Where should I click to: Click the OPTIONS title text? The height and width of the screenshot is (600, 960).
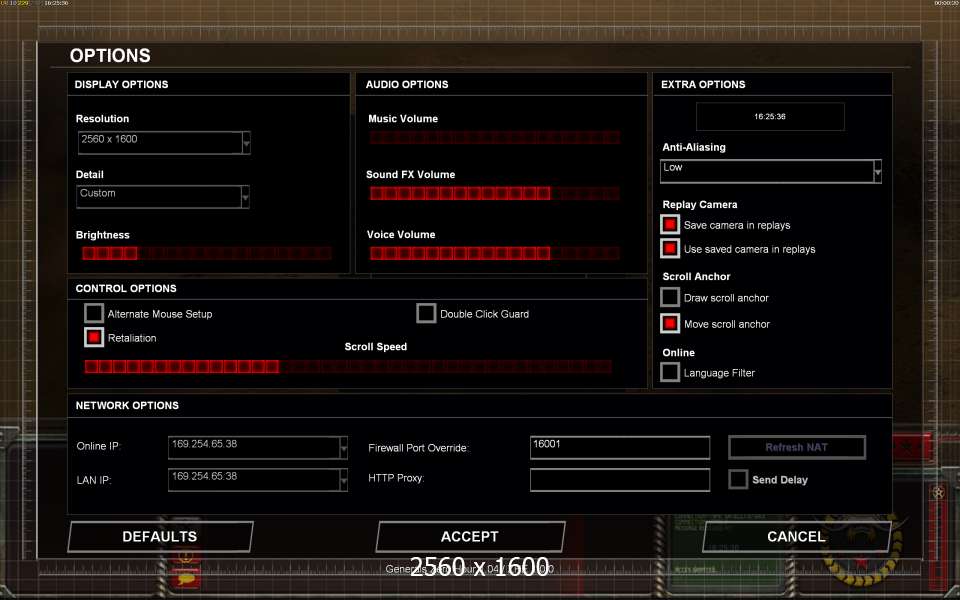[x=110, y=56]
